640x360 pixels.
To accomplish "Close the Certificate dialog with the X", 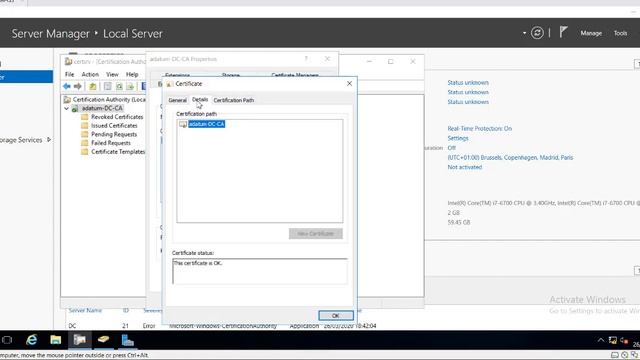I will pyautogui.click(x=349, y=83).
